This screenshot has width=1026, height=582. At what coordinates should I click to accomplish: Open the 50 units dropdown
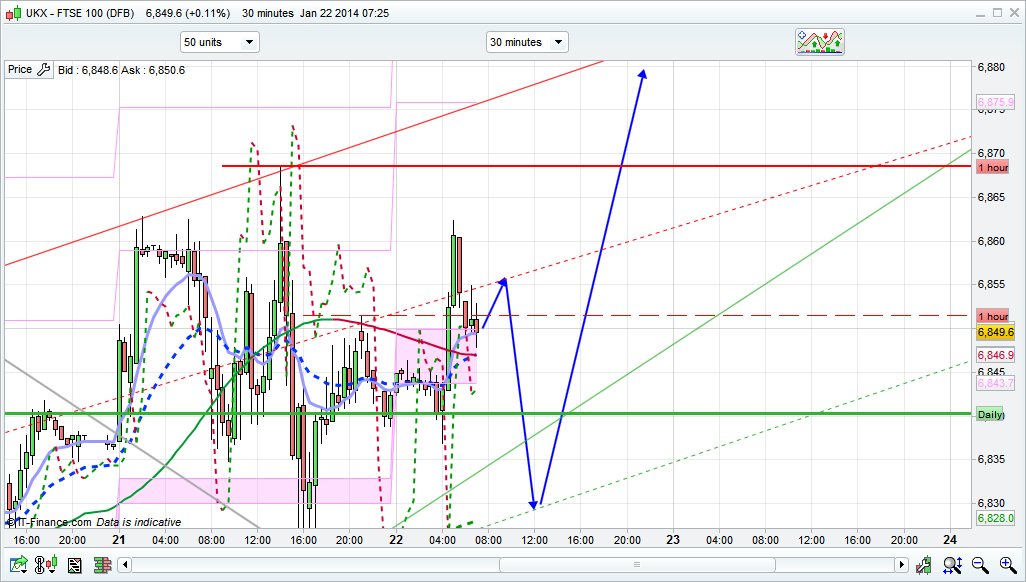(x=219, y=42)
